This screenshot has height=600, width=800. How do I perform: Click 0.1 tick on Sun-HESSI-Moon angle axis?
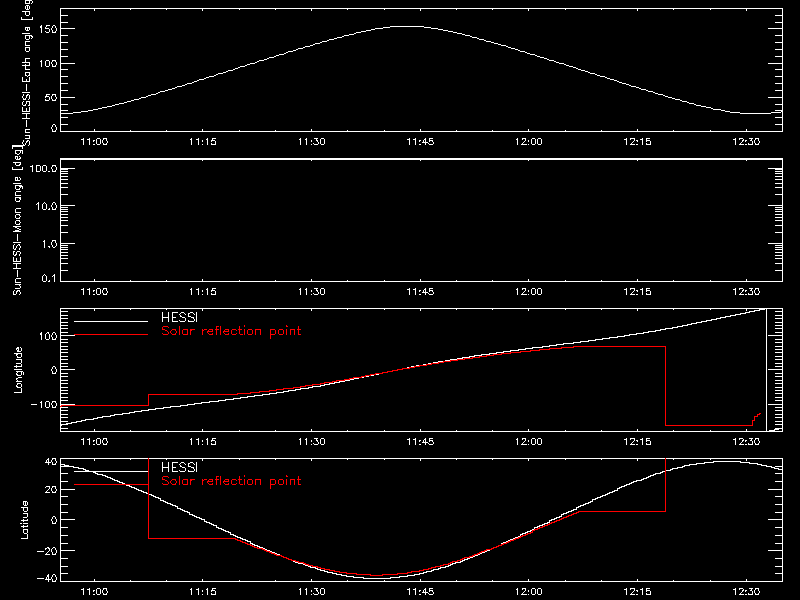[x=49, y=278]
